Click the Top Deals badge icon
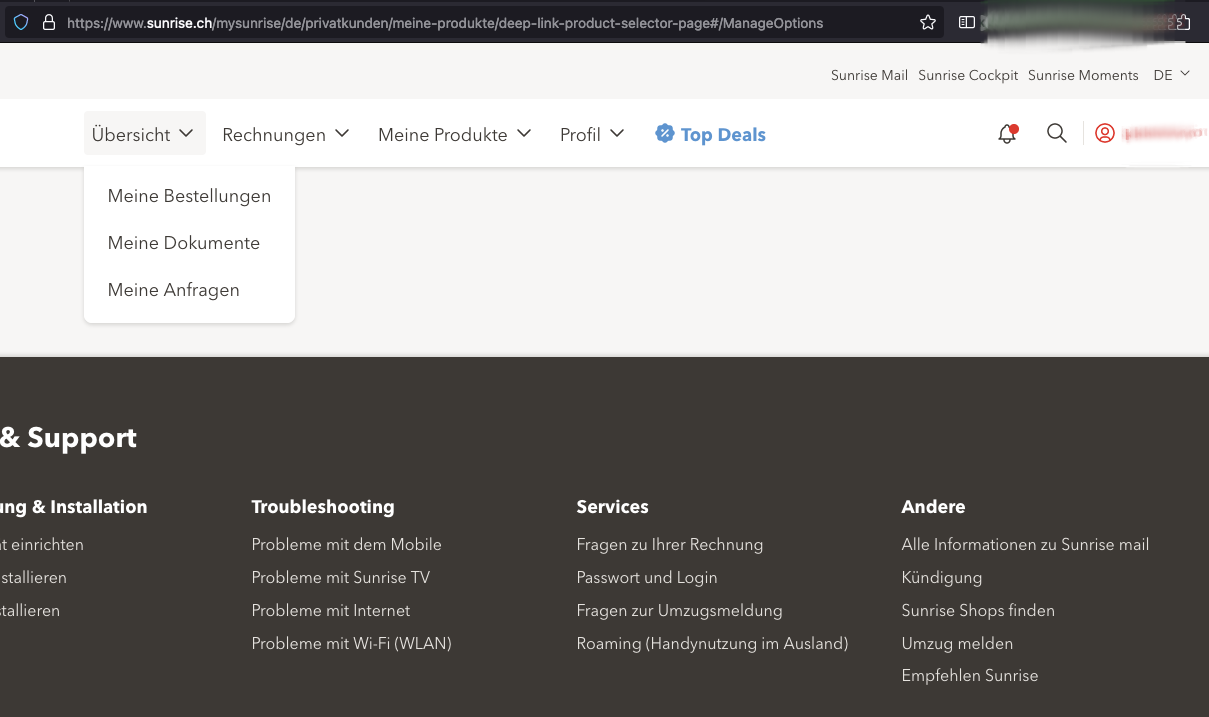The width and height of the screenshot is (1209, 717). [663, 133]
